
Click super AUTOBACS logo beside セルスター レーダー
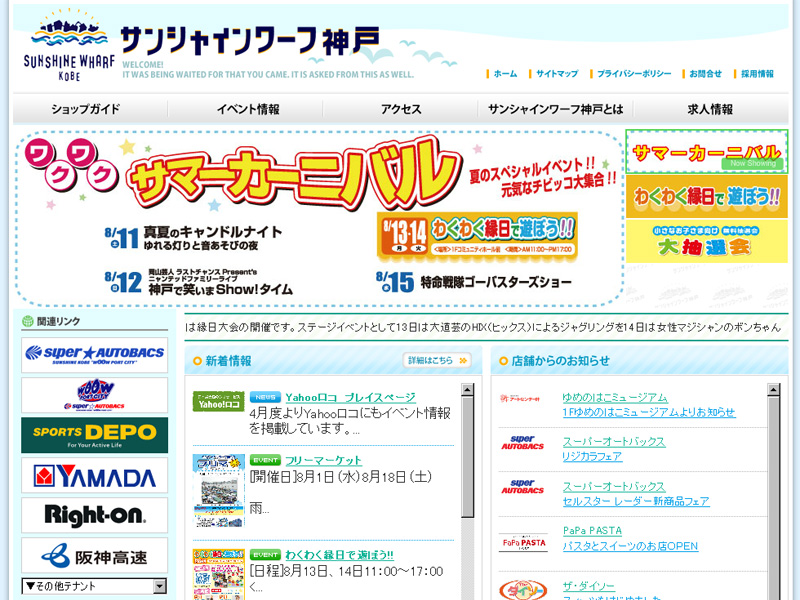(x=522, y=487)
